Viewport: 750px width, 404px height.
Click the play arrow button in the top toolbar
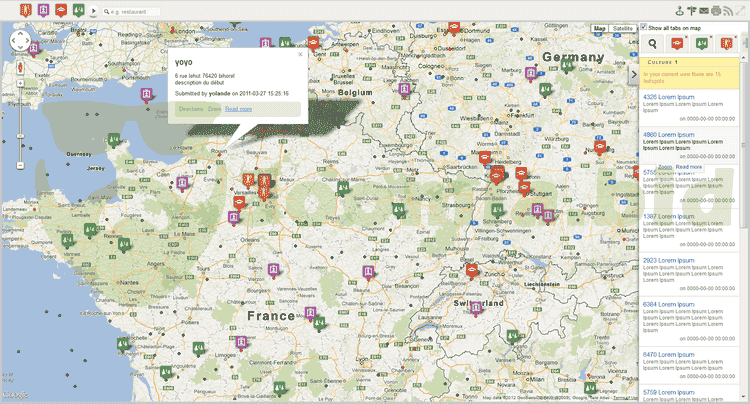(94, 11)
